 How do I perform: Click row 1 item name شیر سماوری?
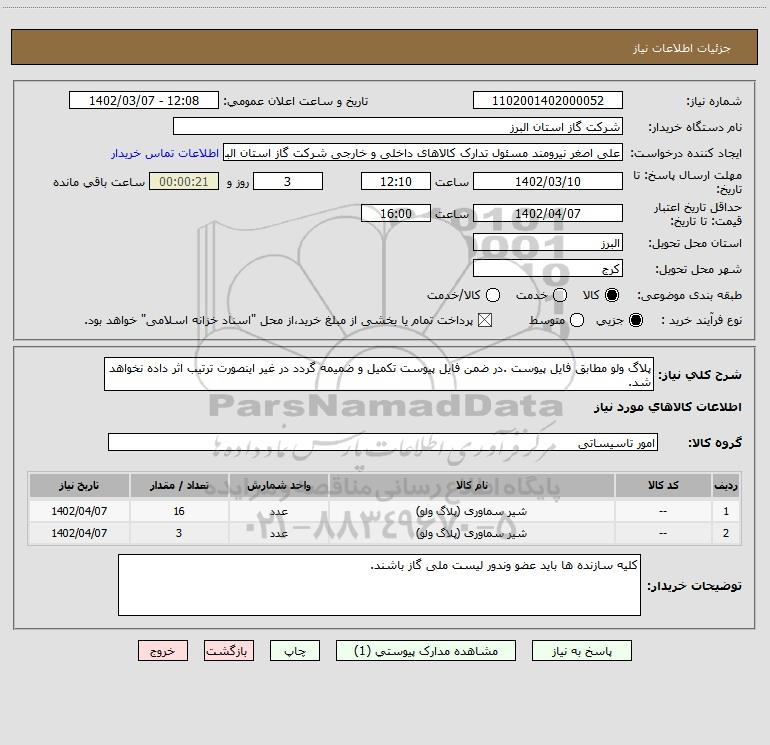tap(471, 511)
